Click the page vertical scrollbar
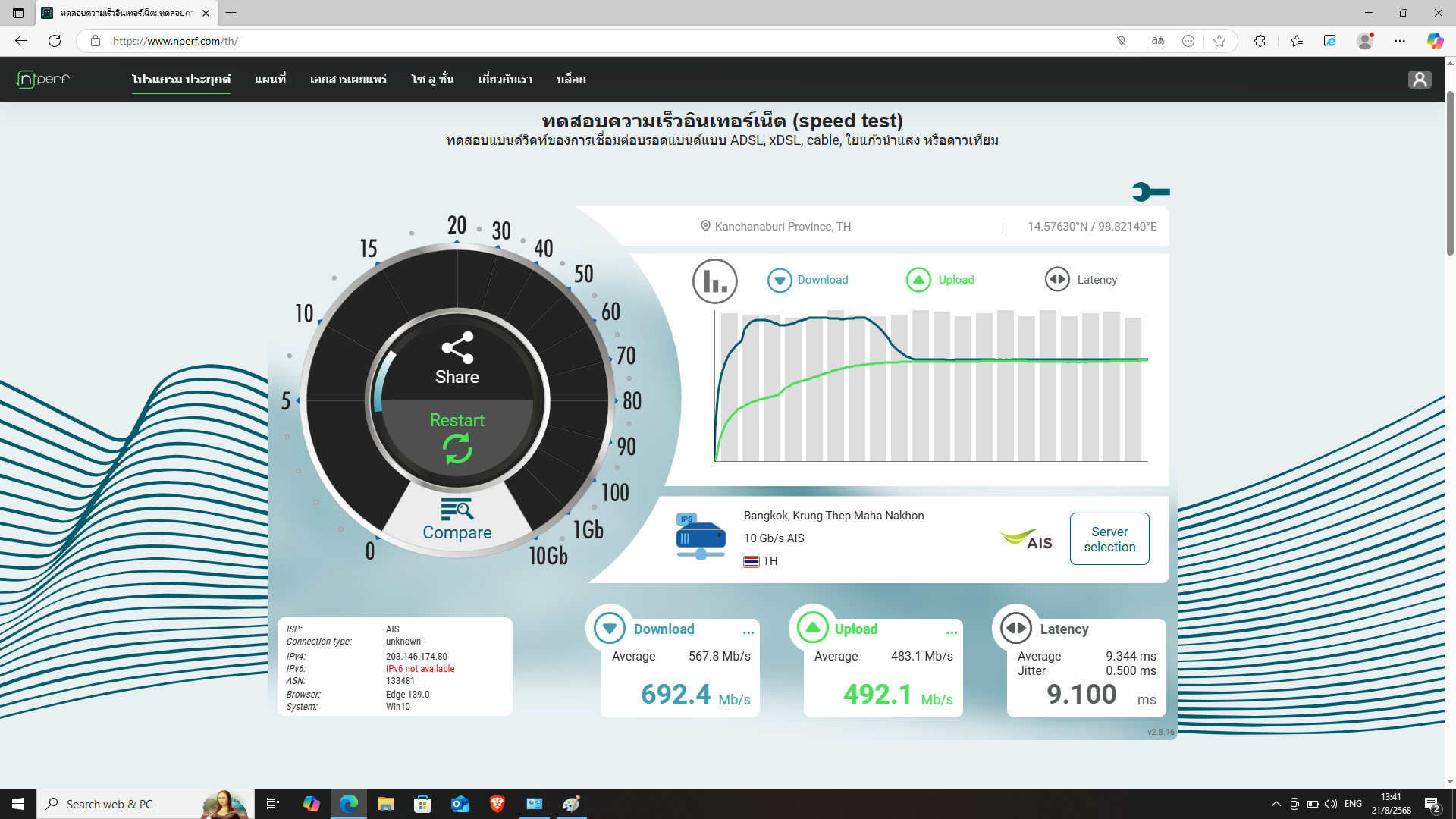 (1450, 173)
